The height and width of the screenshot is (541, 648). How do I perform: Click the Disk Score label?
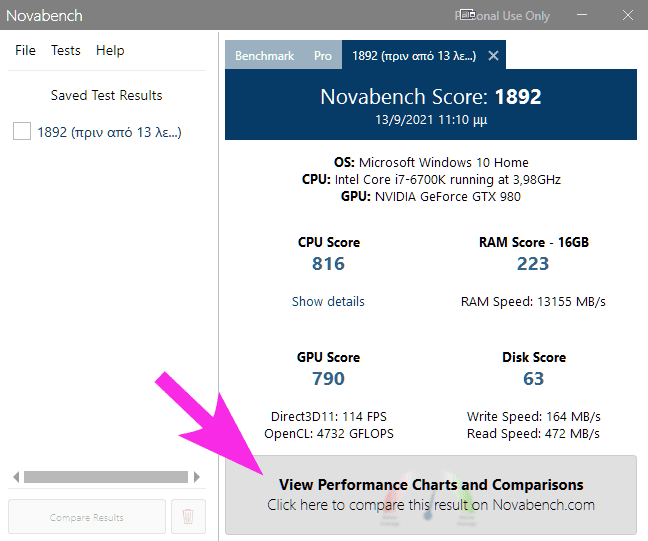click(x=534, y=357)
